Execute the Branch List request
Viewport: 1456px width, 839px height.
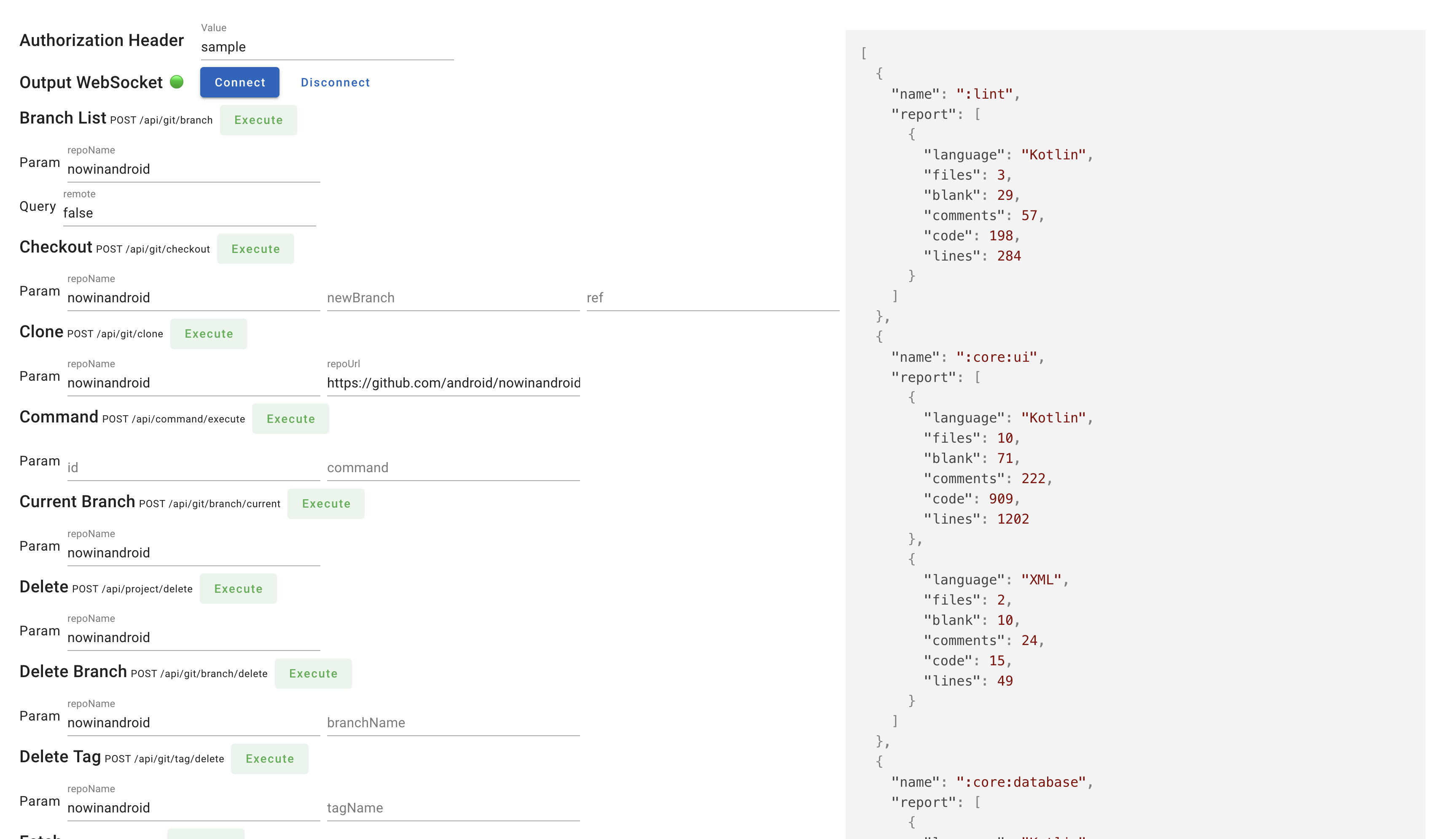[258, 120]
